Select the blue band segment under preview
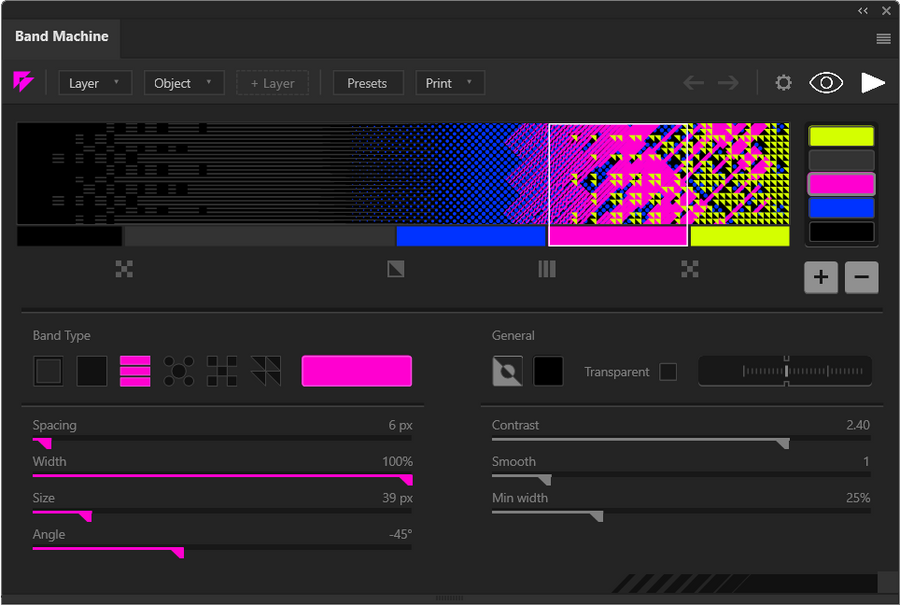 (x=471, y=236)
